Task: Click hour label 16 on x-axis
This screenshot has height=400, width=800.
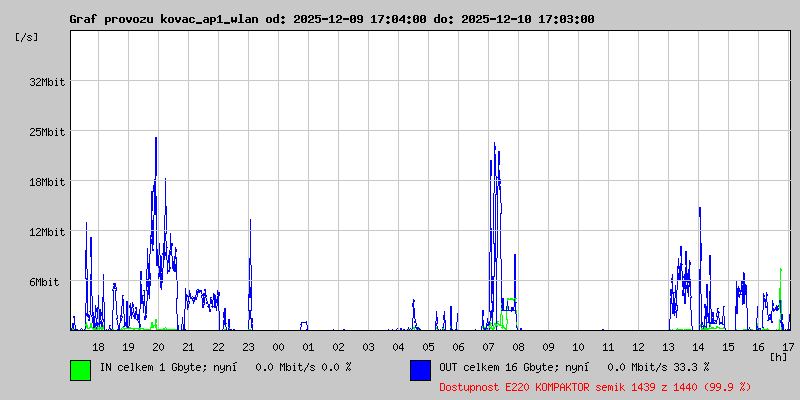Action: click(759, 347)
